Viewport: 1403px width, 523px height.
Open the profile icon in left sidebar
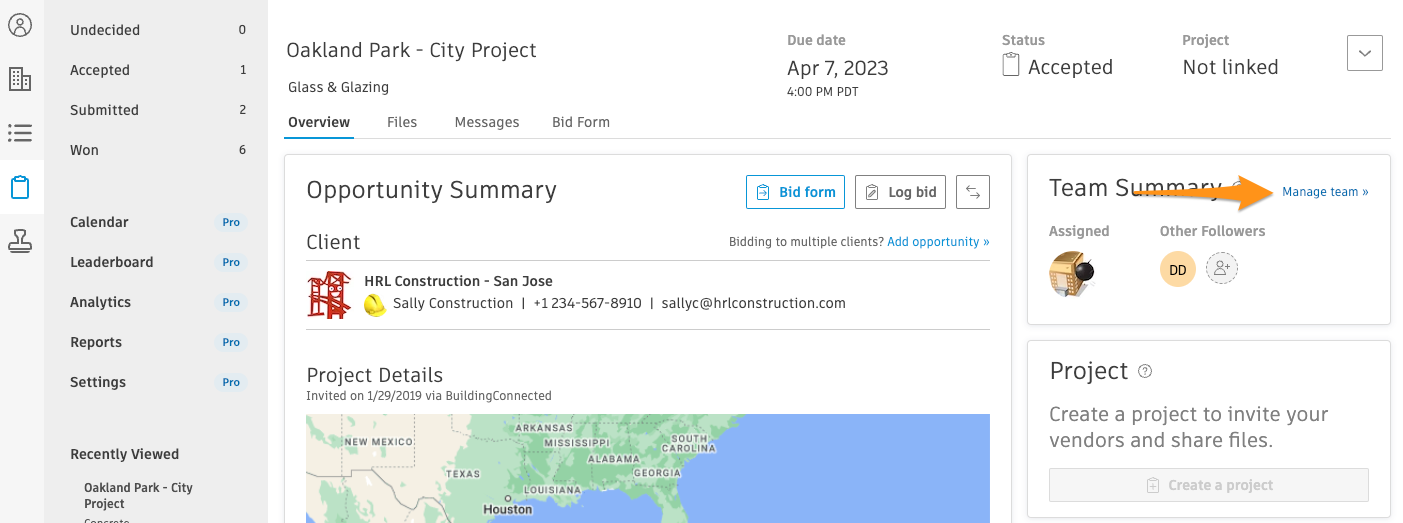point(20,25)
